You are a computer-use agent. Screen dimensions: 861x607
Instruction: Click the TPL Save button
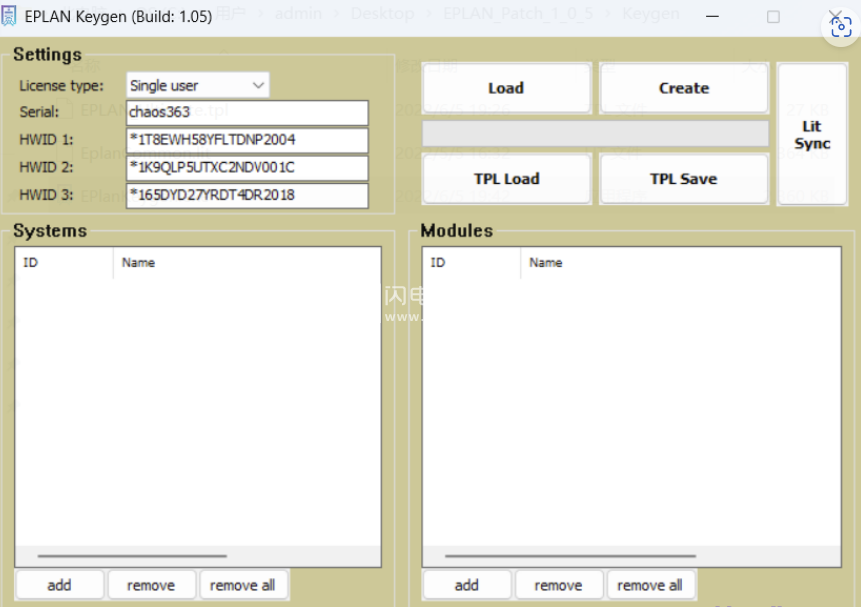(684, 179)
